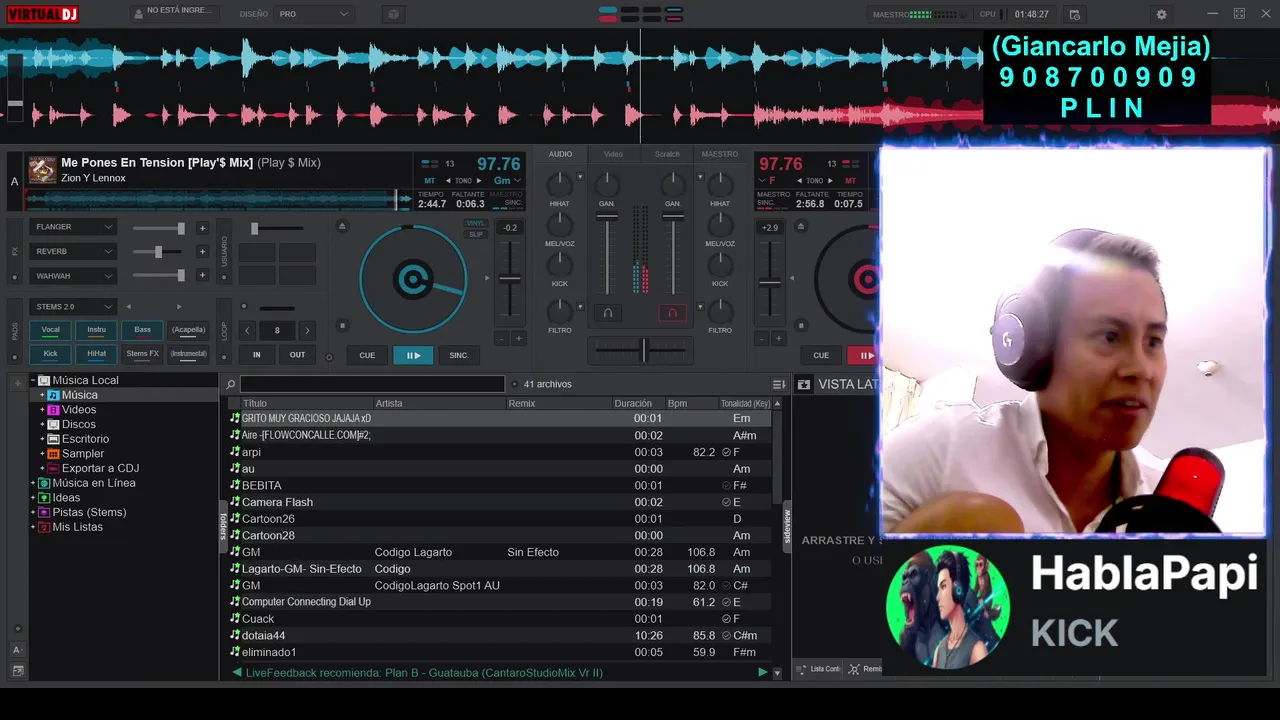The image size is (1280, 720).
Task: Open the PRO layout dropdown
Action: [x=315, y=14]
